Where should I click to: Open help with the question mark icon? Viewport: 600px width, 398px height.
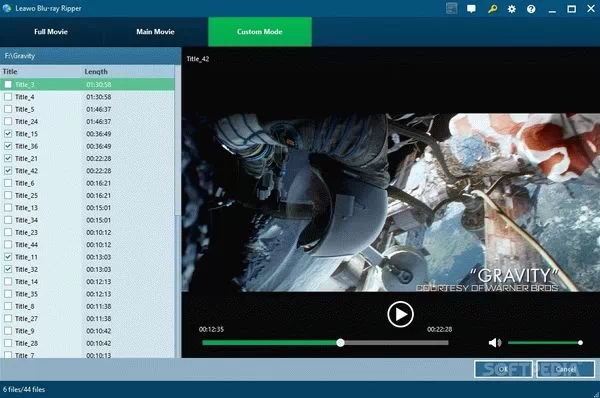pos(531,9)
